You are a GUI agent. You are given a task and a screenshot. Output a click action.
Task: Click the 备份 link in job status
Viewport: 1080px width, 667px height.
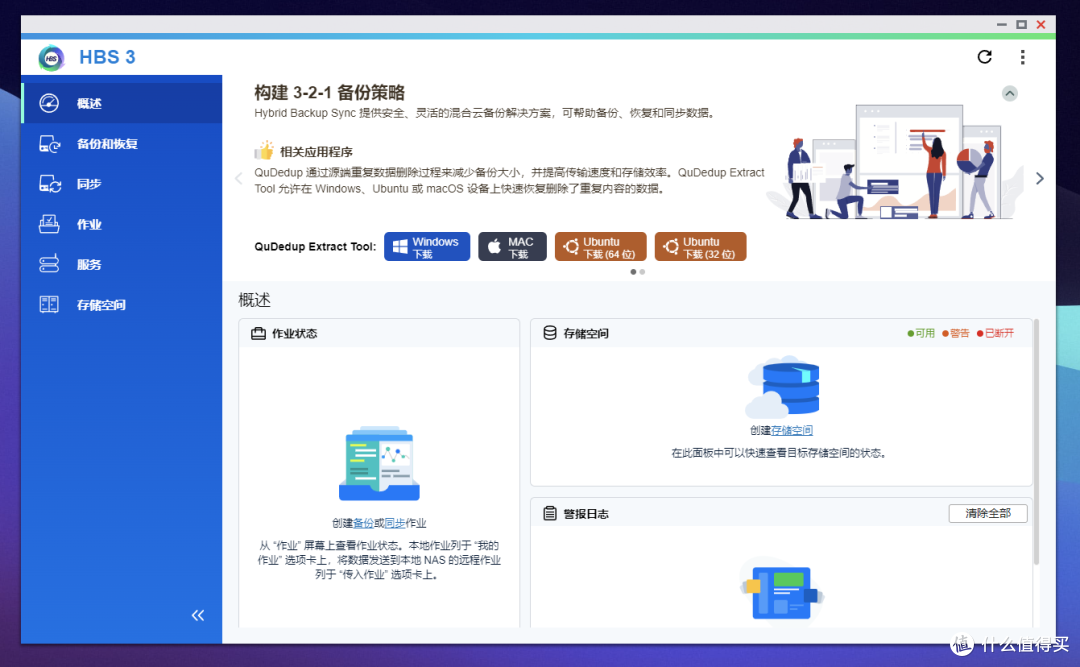[x=363, y=524]
